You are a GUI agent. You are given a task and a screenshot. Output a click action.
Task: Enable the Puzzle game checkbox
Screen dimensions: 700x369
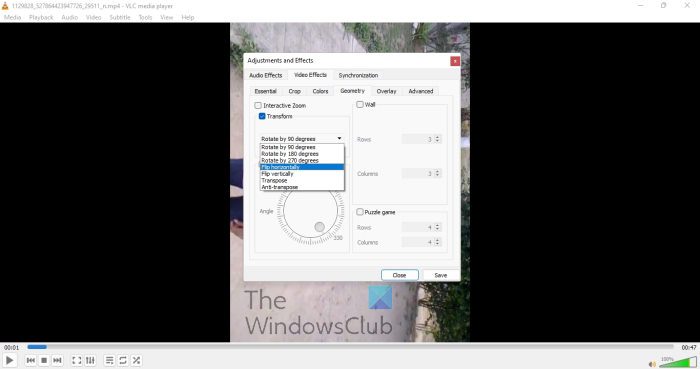(x=360, y=212)
